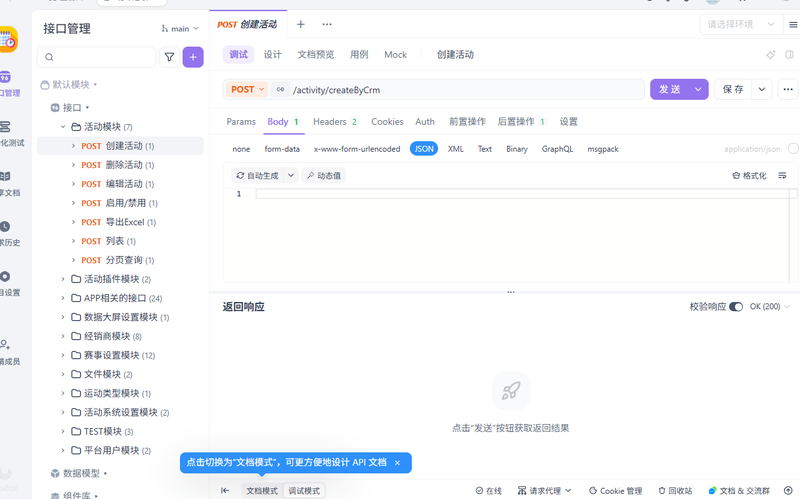Viewport: 800px width, 499px height.
Task: Open the filter icon next to search
Action: 169,57
